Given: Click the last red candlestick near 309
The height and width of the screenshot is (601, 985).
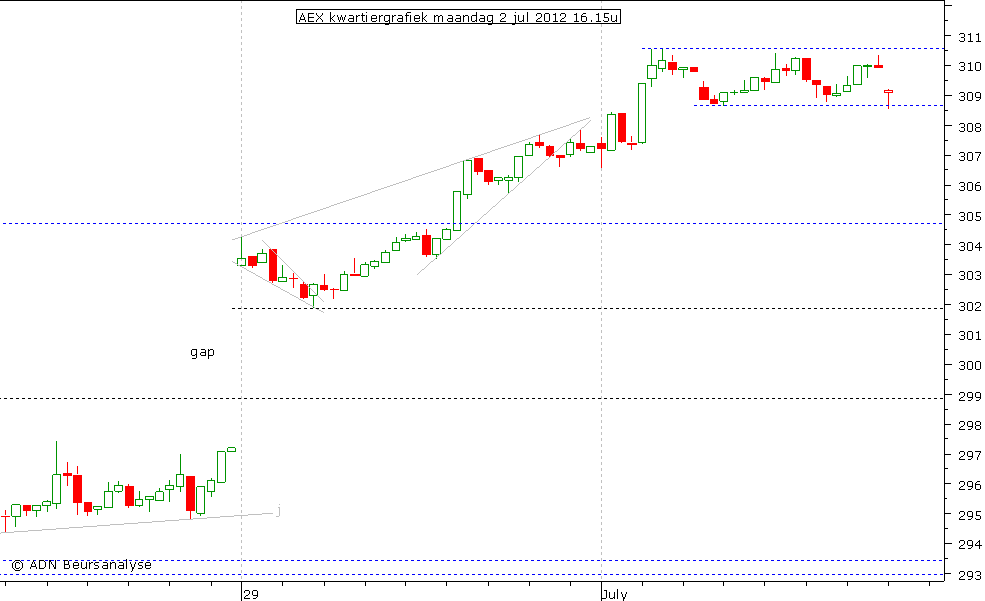Looking at the screenshot, I should tap(888, 99).
